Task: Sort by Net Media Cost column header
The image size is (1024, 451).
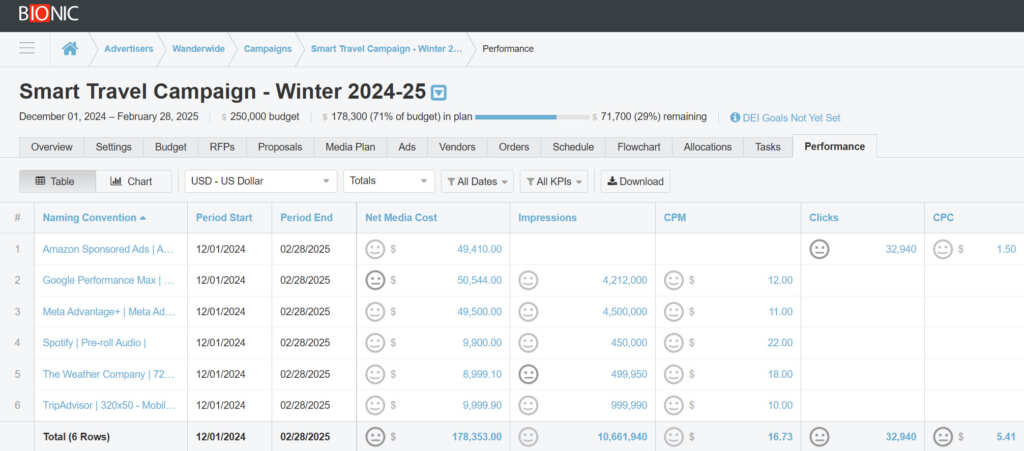Action: [401, 218]
